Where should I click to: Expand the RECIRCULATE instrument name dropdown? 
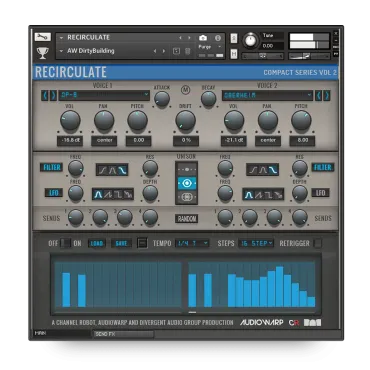click(x=61, y=38)
